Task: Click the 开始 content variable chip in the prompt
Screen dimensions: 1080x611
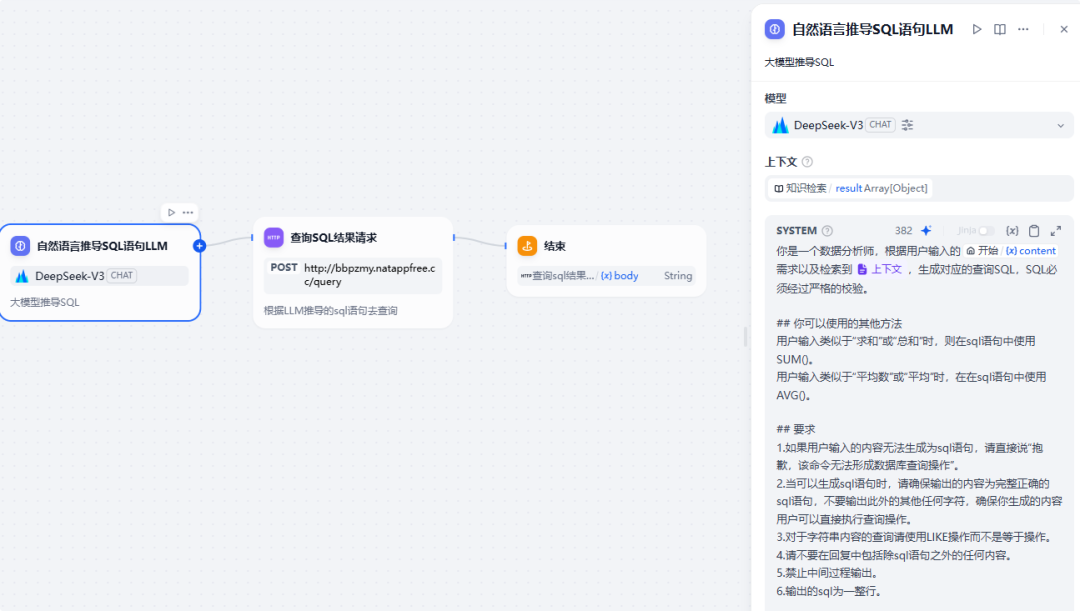Action: click(1011, 251)
